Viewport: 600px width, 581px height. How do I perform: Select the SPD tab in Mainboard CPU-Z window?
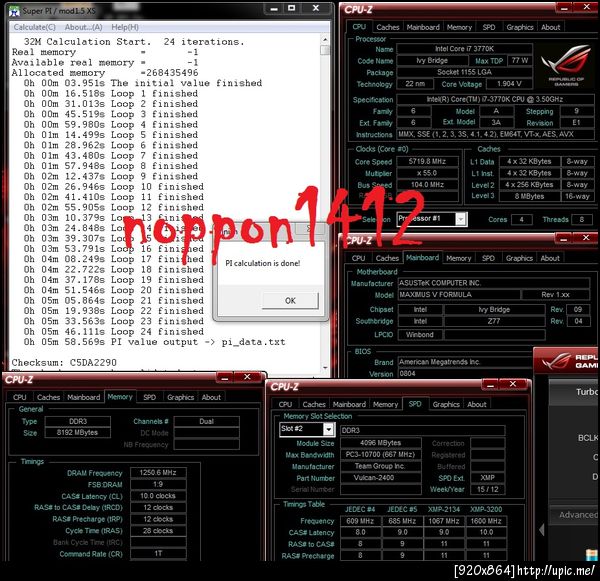488,258
